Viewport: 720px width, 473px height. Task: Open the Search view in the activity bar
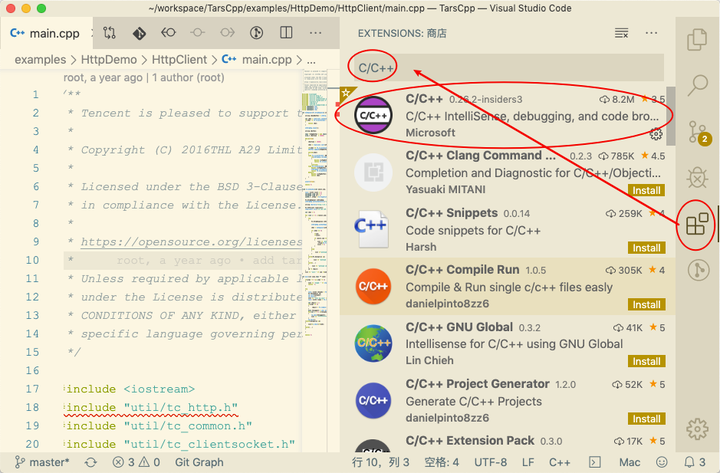pyautogui.click(x=697, y=85)
